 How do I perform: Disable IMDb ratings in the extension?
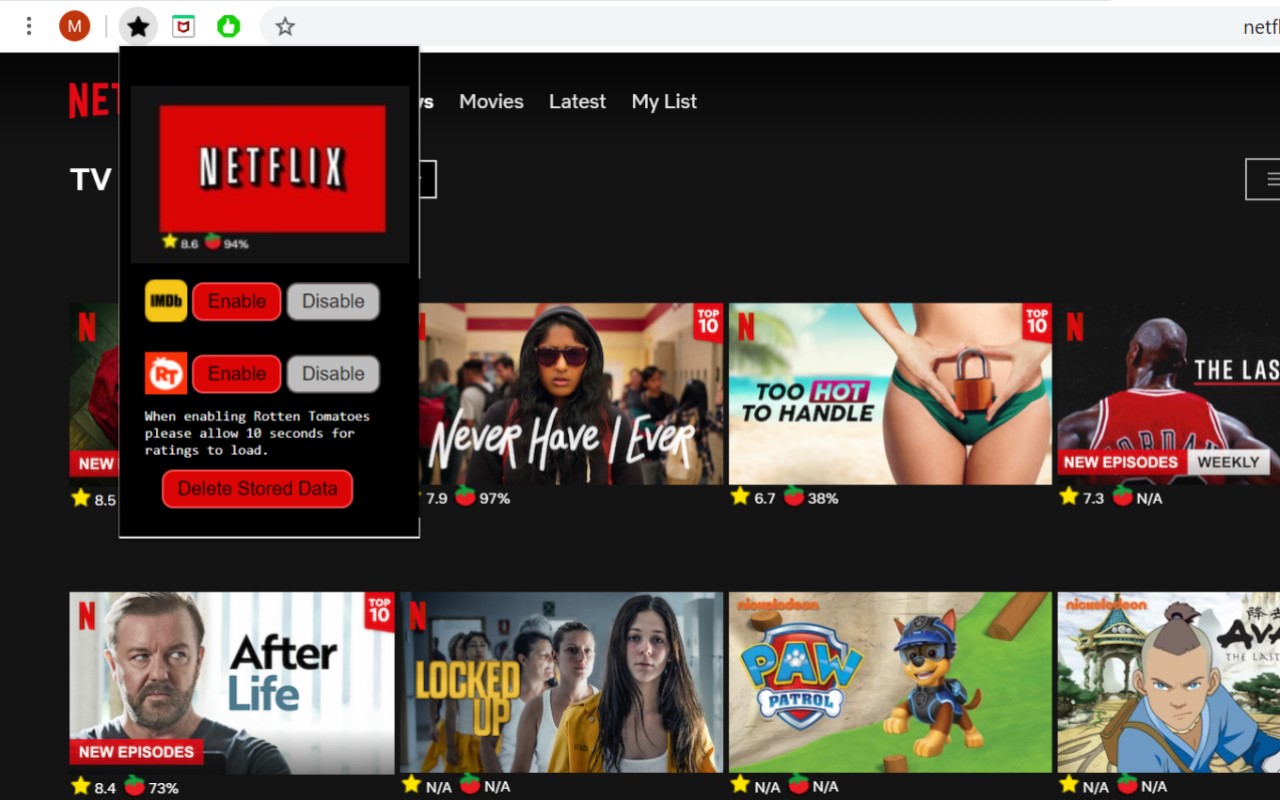333,300
